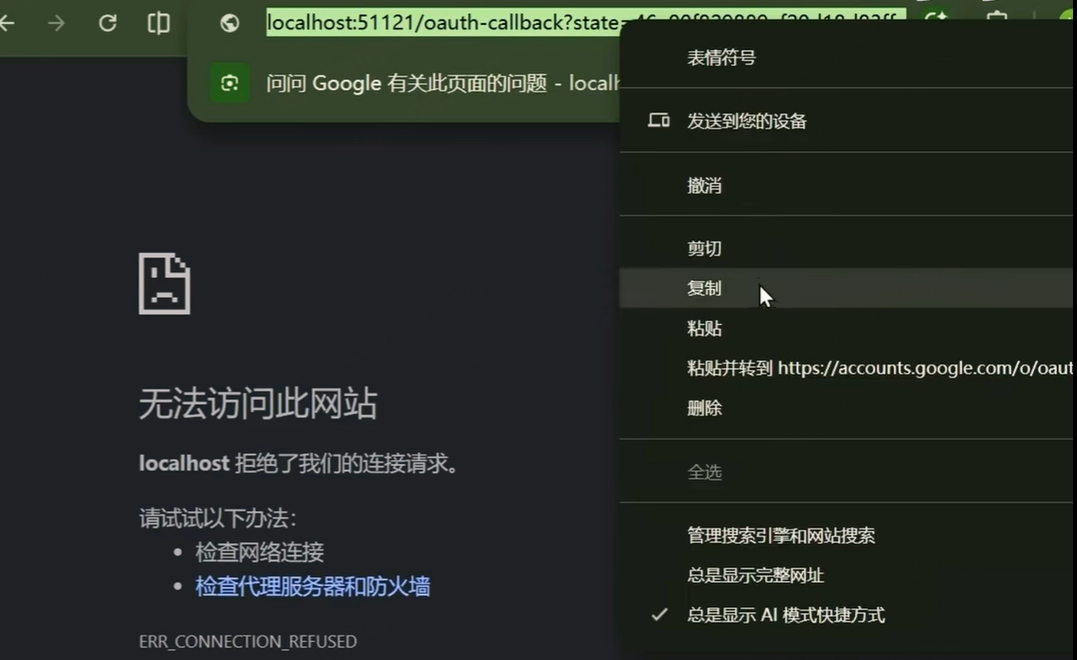1077x660 pixels.
Task: Select the 问问 Google 有关此页面的问题 suggestion
Action: 405,83
